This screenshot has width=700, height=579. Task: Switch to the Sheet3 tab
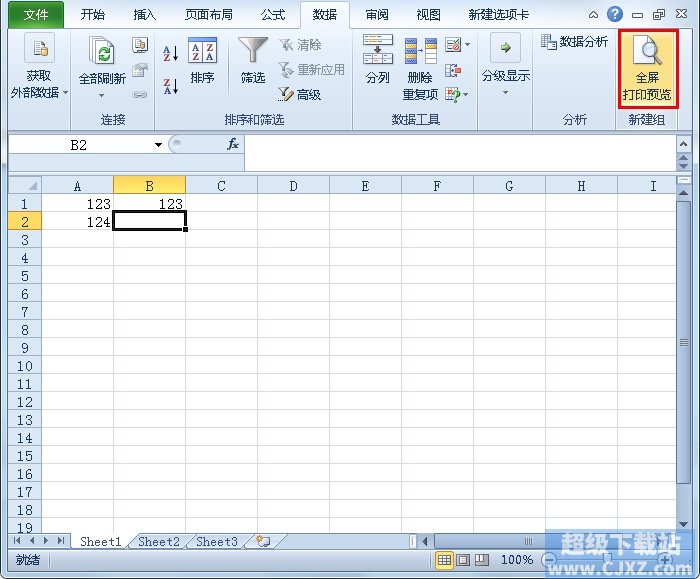point(217,542)
